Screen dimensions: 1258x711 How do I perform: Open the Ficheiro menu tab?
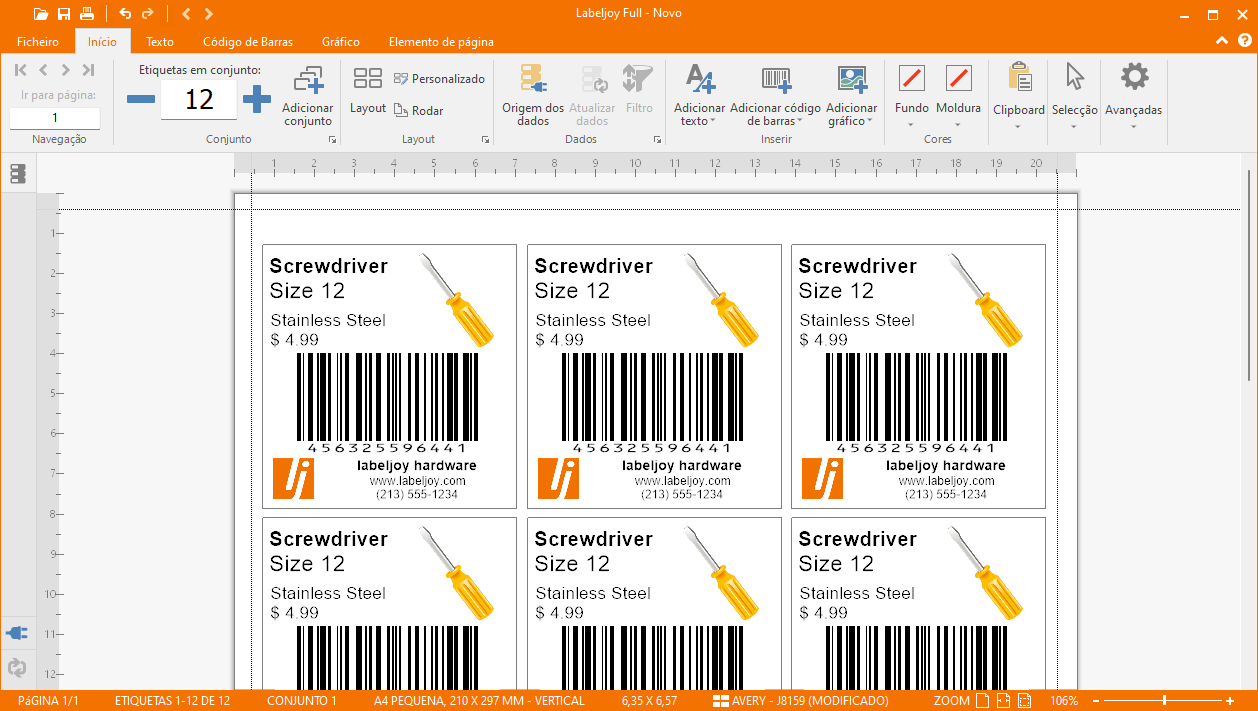pyautogui.click(x=38, y=42)
